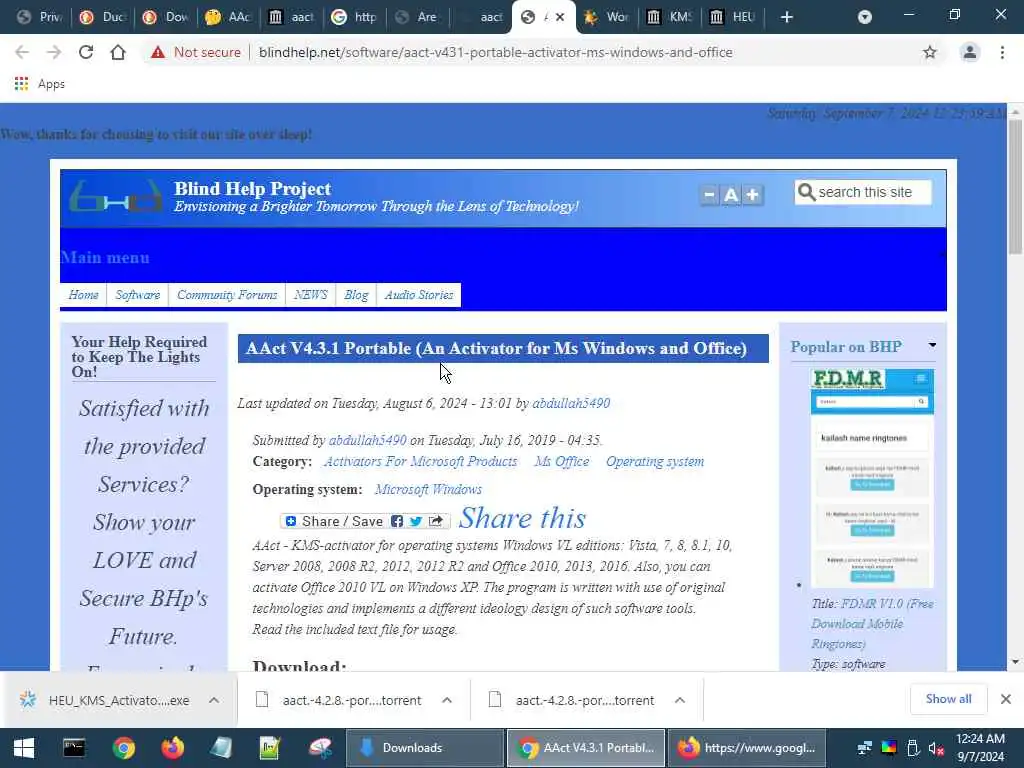The width and height of the screenshot is (1024, 768).
Task: Reset site font size with A button
Action: (731, 195)
